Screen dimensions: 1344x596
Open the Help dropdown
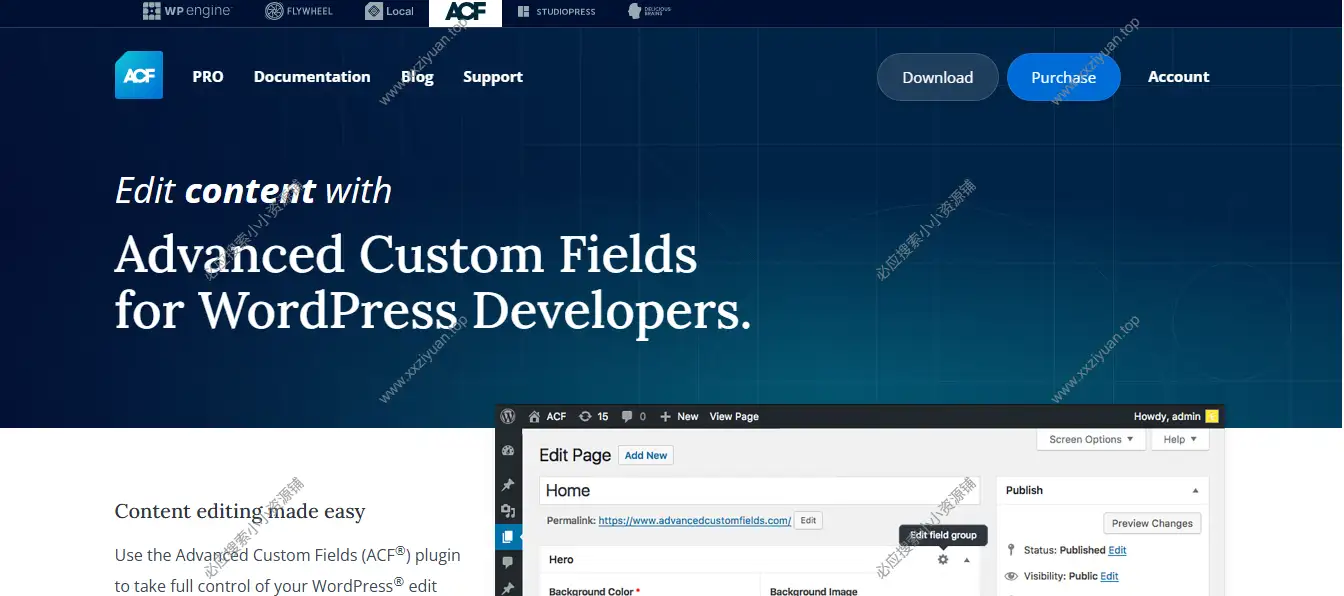1180,439
